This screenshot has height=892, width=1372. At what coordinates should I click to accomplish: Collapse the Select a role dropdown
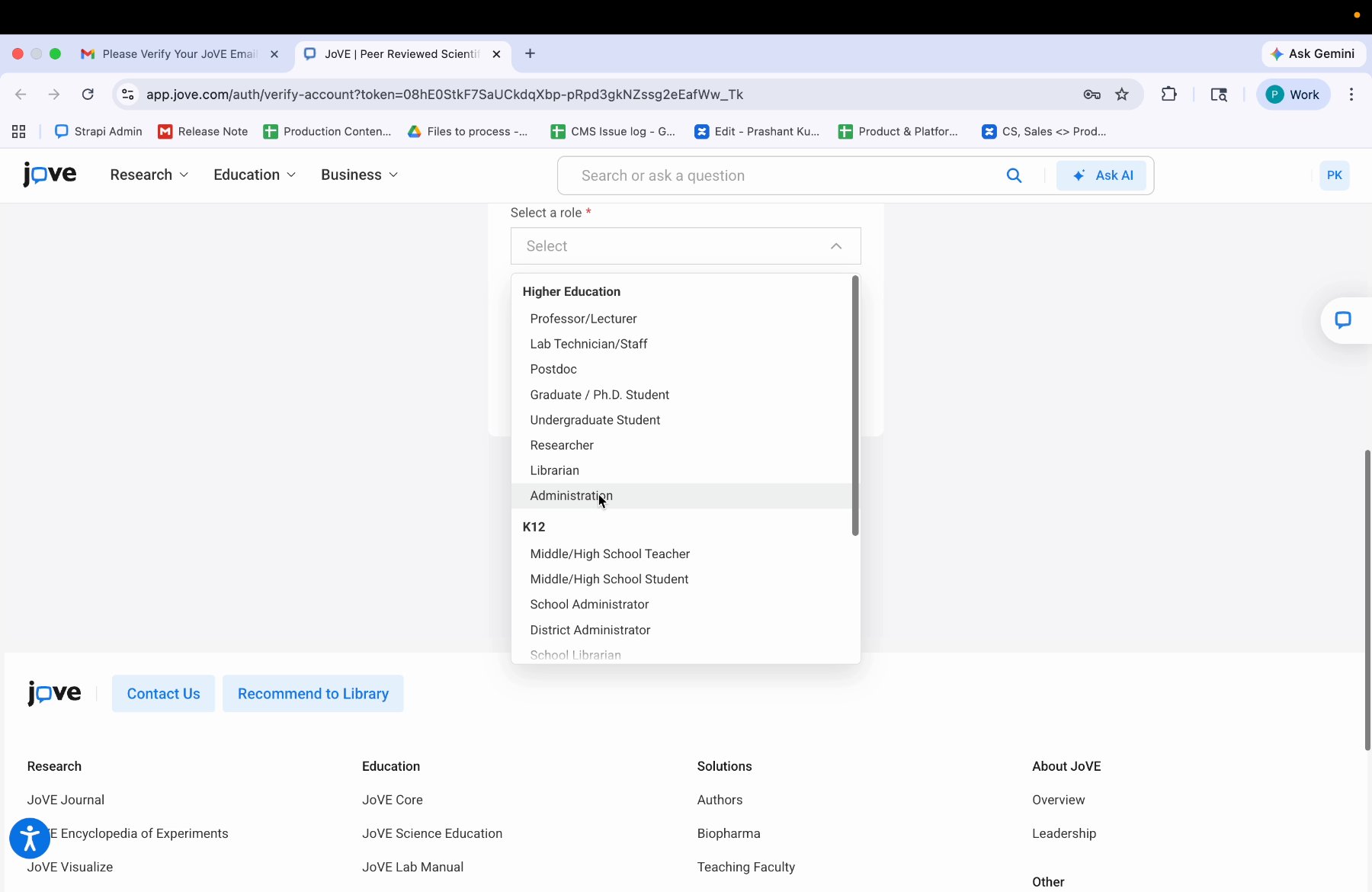pos(836,246)
